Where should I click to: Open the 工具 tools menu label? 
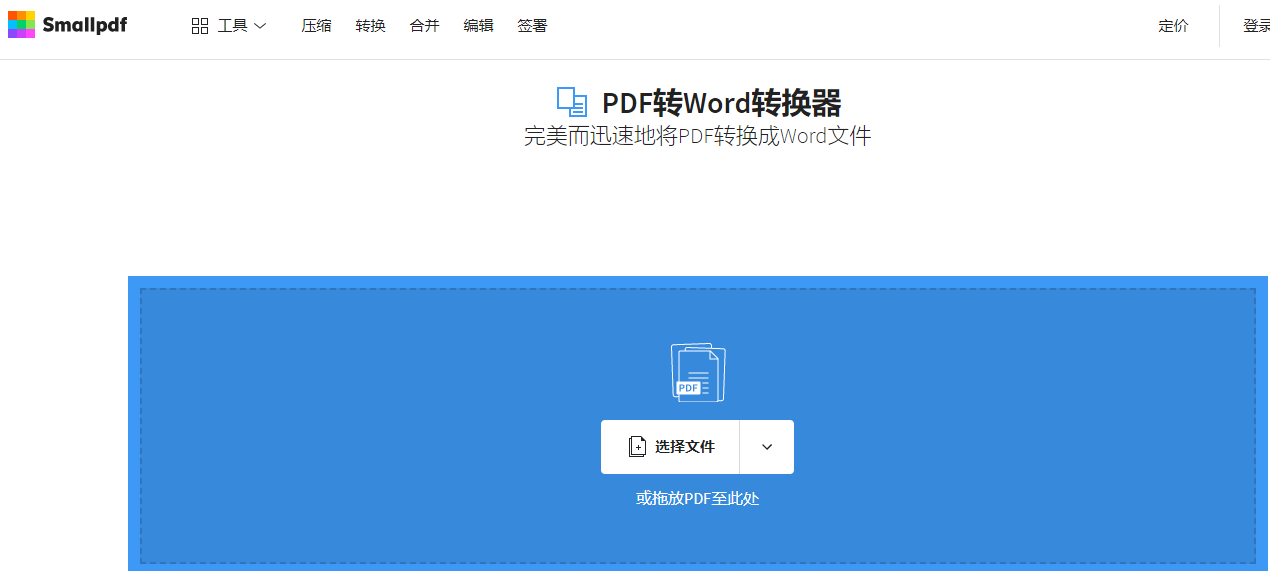[x=233, y=26]
